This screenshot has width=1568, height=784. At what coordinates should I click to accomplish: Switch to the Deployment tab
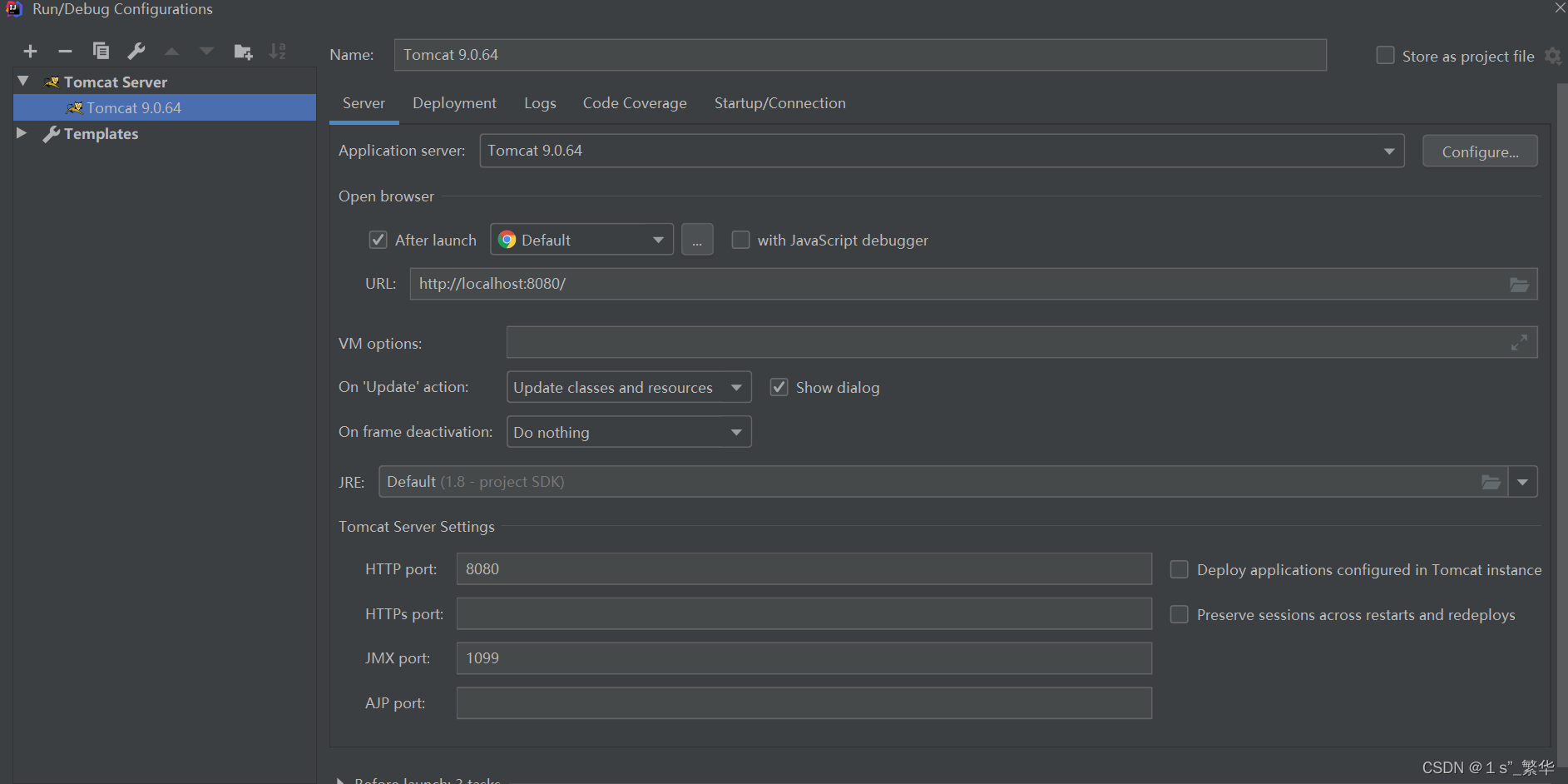click(454, 103)
